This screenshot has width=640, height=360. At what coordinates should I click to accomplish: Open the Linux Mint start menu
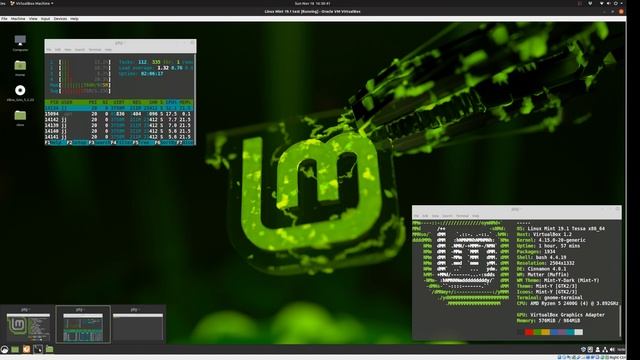[4, 349]
